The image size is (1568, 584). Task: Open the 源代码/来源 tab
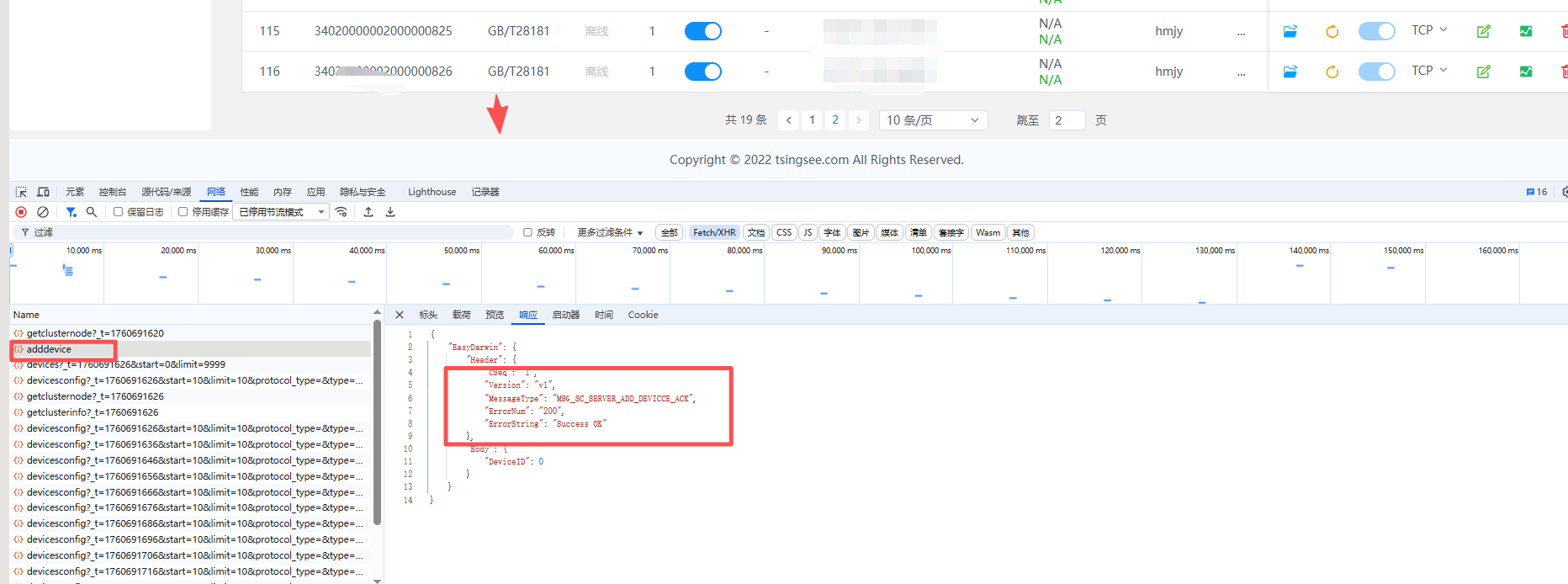(167, 192)
